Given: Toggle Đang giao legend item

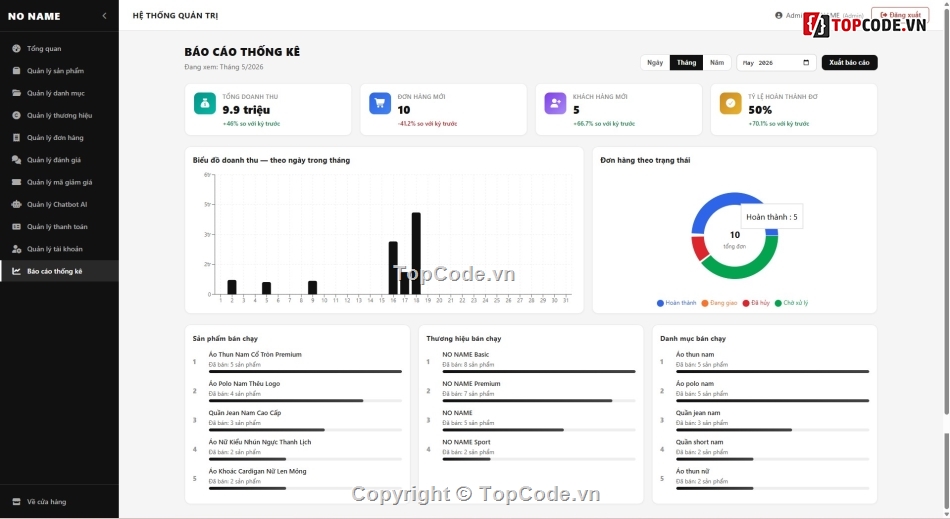Looking at the screenshot, I should pos(719,303).
